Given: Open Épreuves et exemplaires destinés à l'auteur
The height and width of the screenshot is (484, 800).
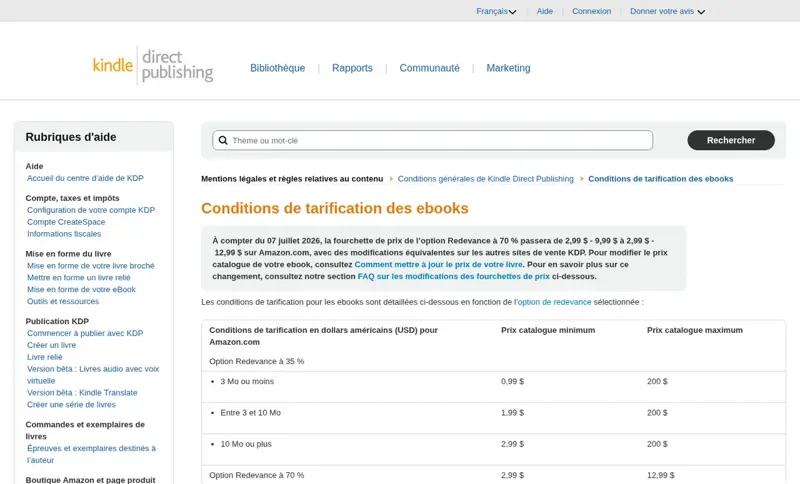Looking at the screenshot, I should [91, 454].
